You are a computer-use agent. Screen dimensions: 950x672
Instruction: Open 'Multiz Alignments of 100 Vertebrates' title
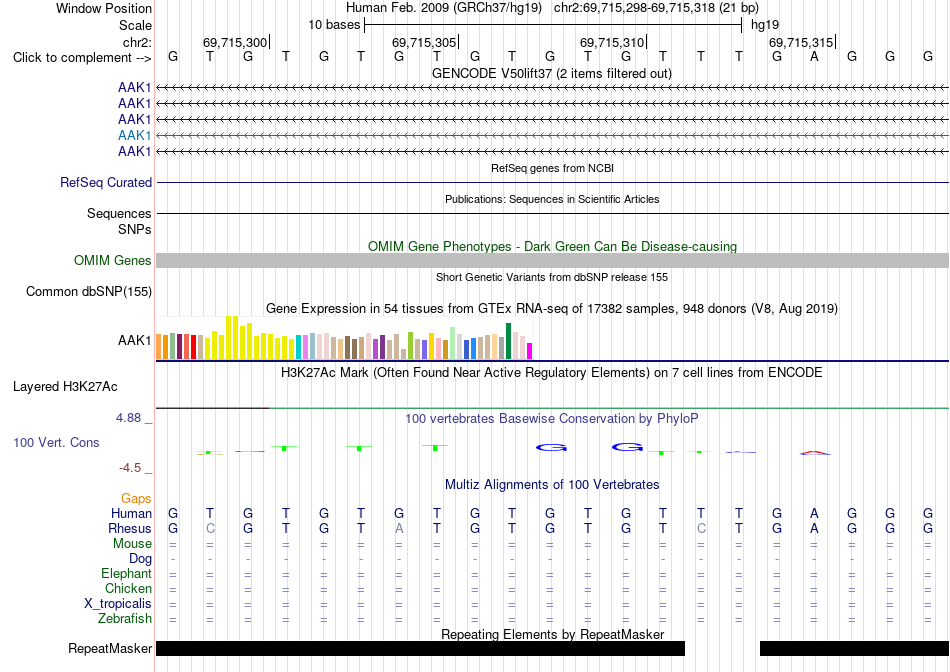pyautogui.click(x=552, y=484)
